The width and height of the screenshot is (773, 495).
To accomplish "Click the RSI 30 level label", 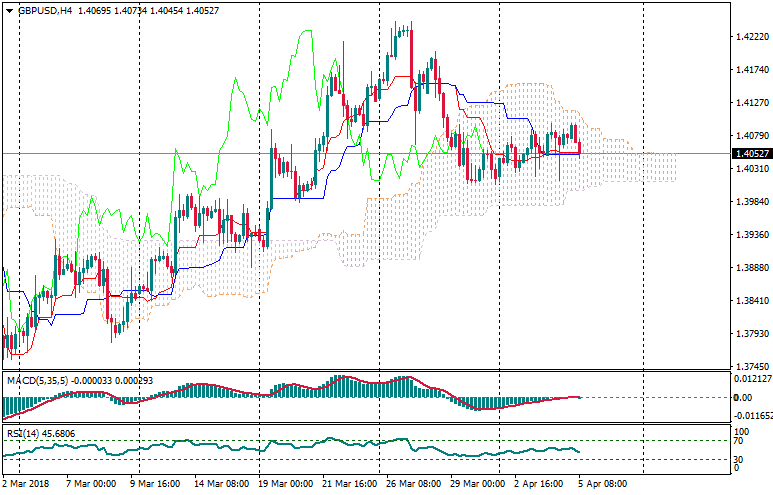I will (741, 459).
